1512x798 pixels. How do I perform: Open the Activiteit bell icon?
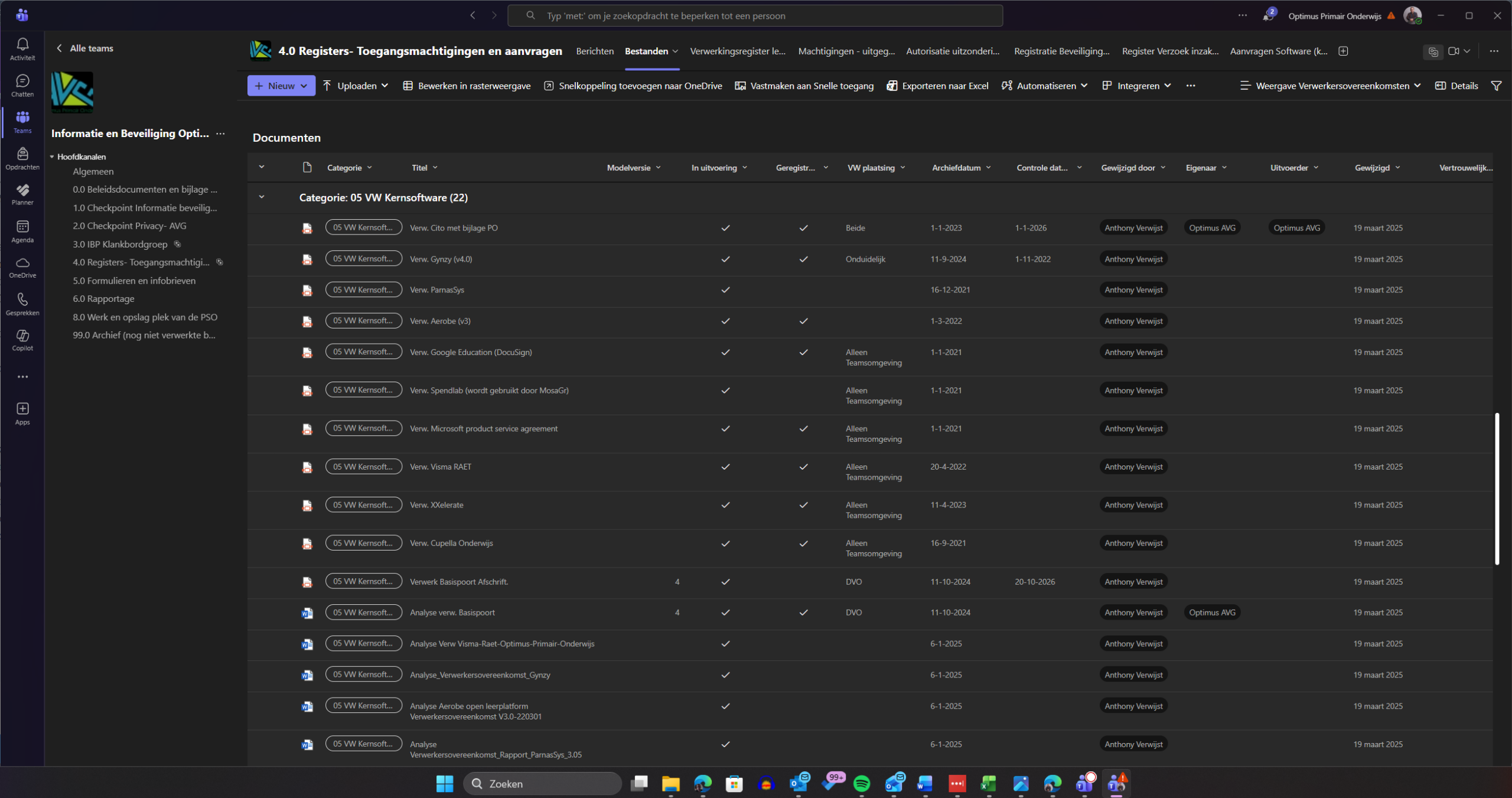[x=22, y=48]
